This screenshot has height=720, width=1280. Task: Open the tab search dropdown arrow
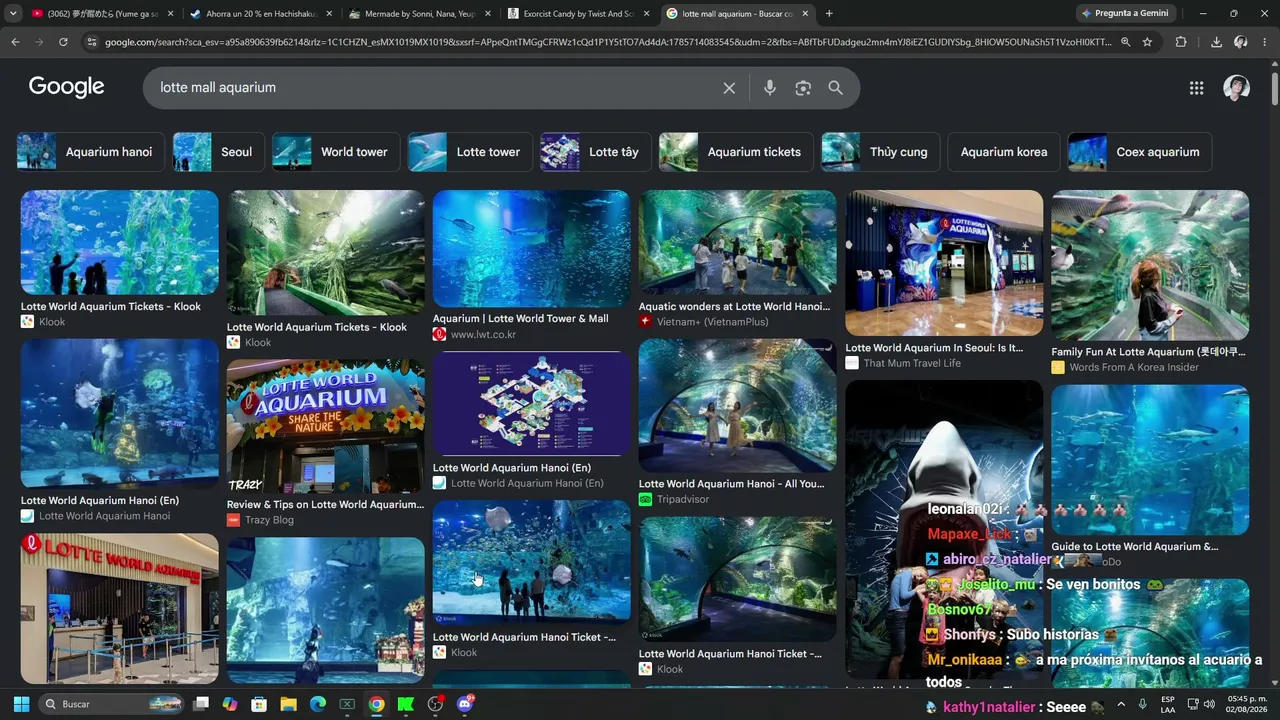(13, 14)
